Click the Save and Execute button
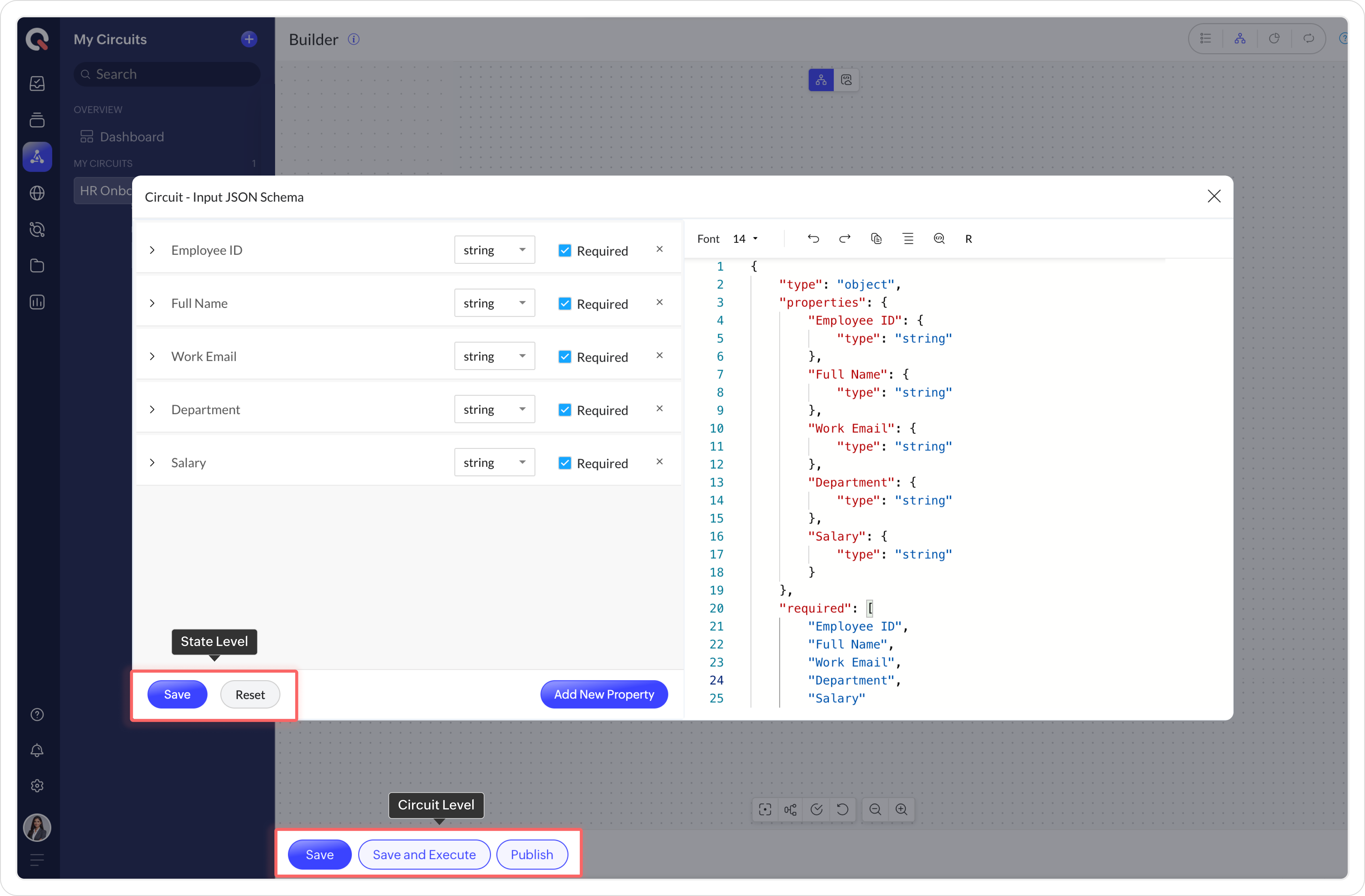Screen dimensions: 1365x896 (x=424, y=854)
